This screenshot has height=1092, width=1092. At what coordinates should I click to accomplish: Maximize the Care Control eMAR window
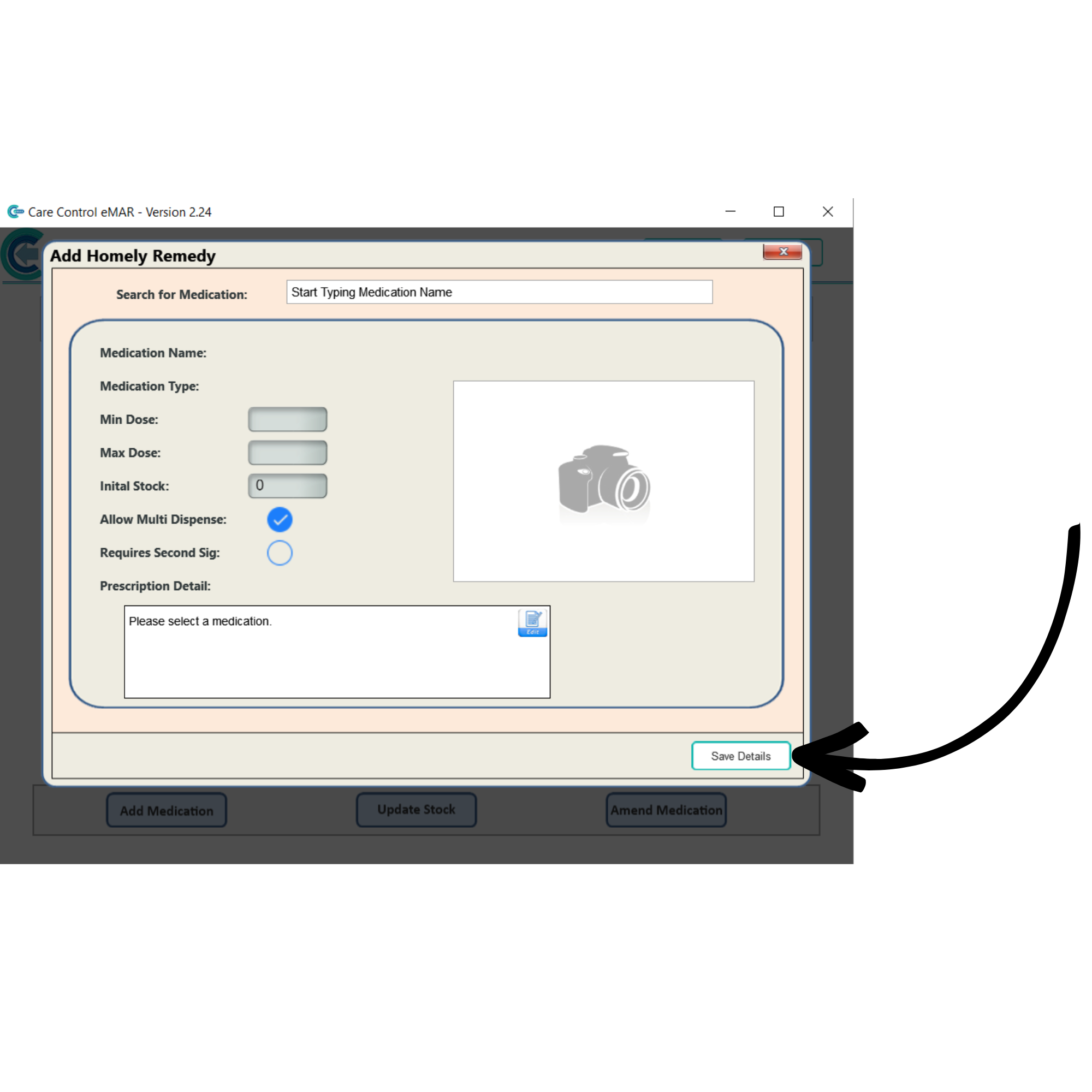pos(779,211)
